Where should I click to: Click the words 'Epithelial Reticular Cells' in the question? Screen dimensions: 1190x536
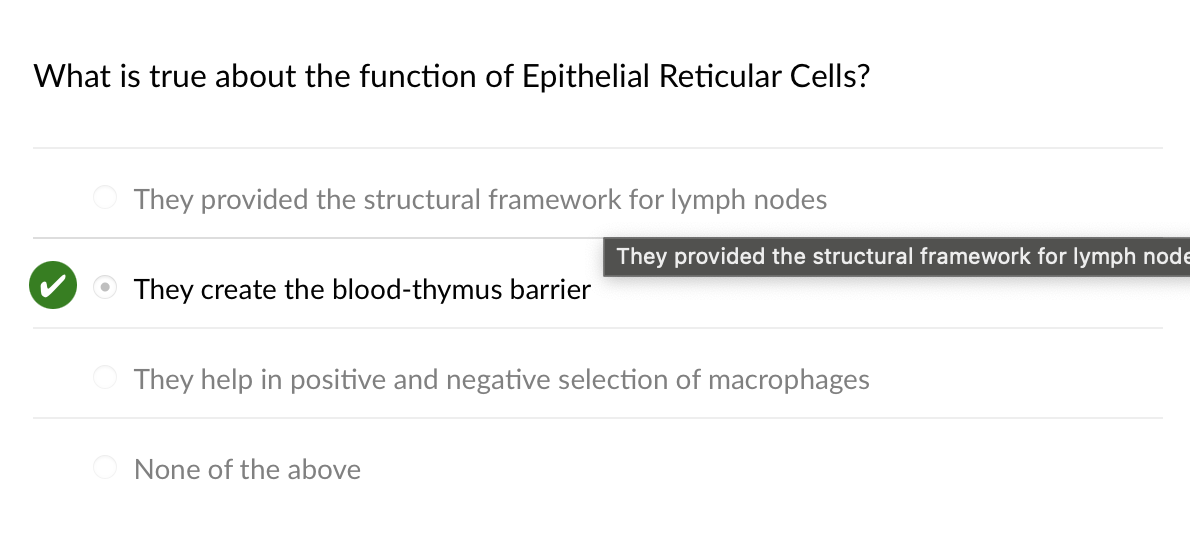tap(695, 76)
